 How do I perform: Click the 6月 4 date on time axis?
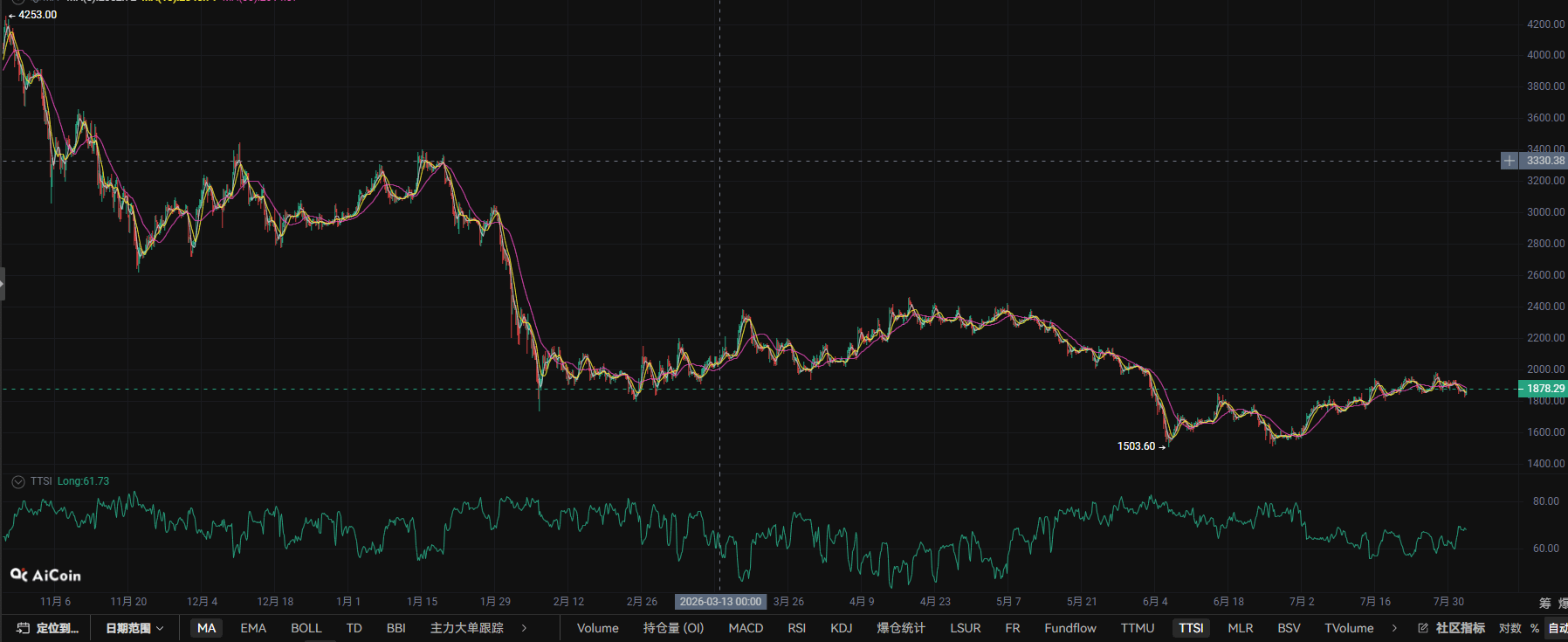[x=1155, y=602]
